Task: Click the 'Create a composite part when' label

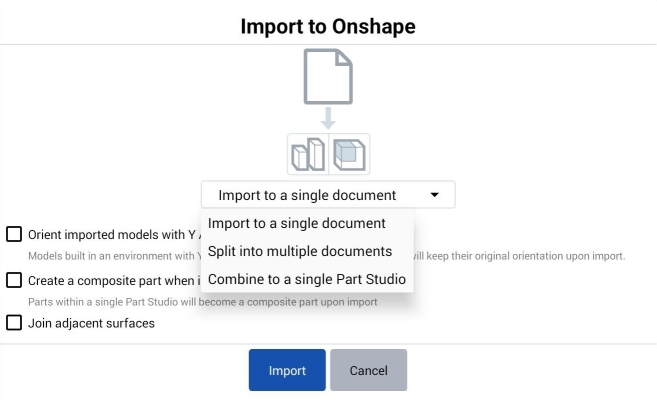Action: coord(112,281)
